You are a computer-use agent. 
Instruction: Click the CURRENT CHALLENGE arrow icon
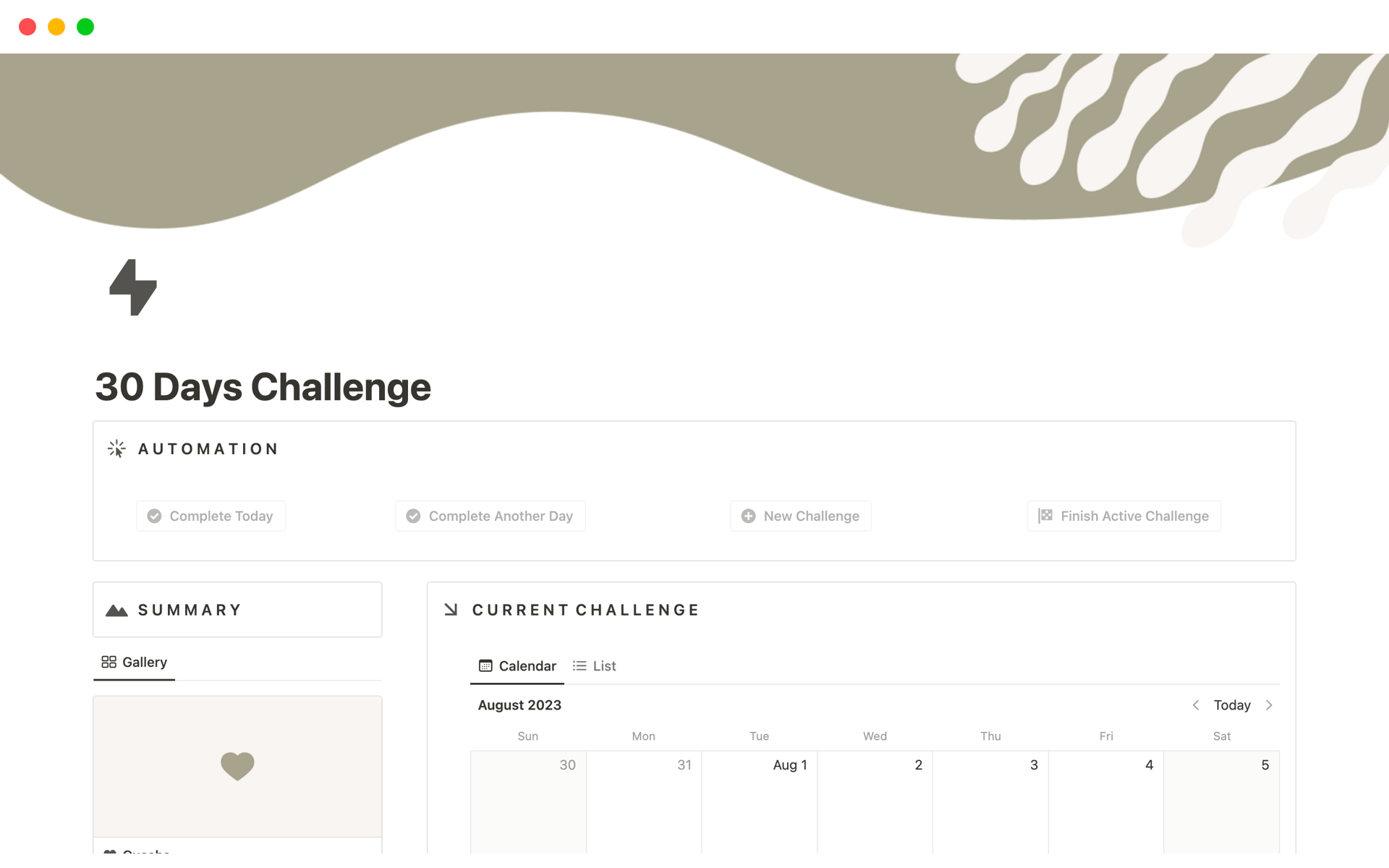[x=451, y=608]
